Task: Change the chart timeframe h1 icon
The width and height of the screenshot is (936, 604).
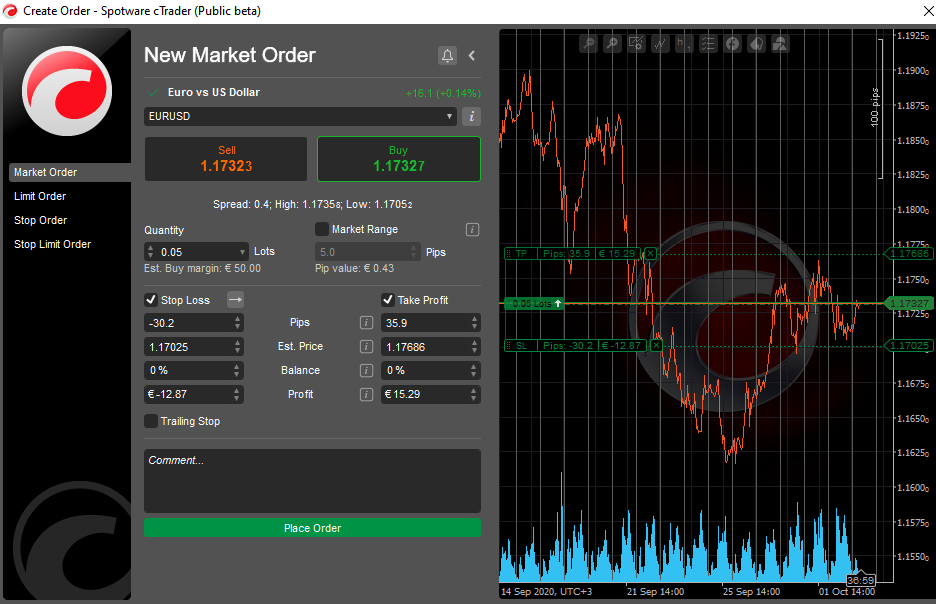Action: point(684,44)
